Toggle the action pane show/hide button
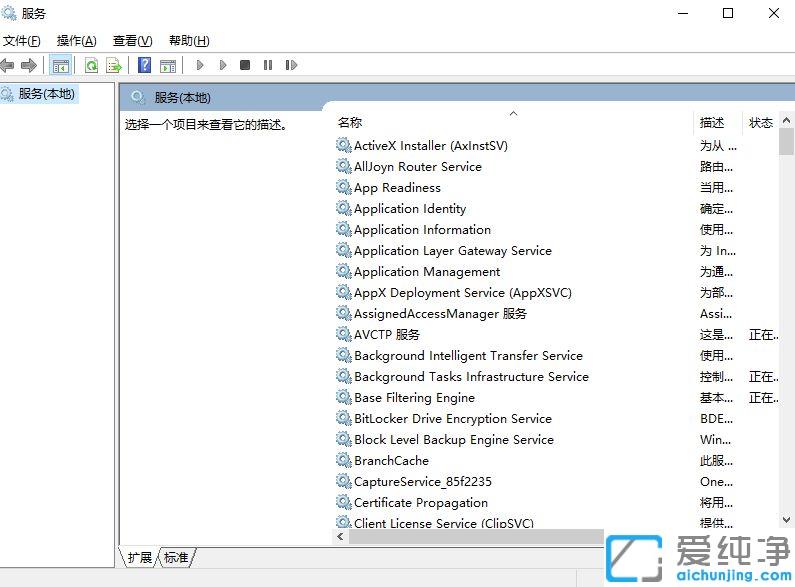The height and width of the screenshot is (587, 795). point(168,66)
